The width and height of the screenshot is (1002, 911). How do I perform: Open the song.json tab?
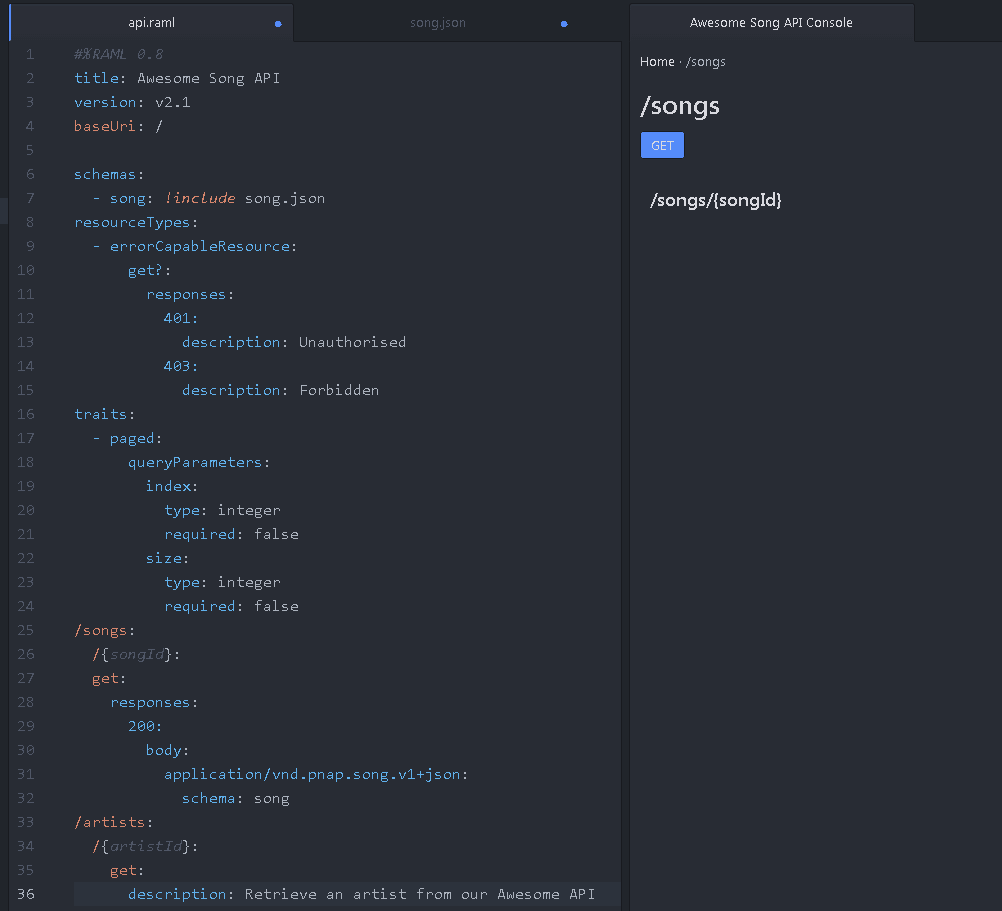(x=438, y=23)
